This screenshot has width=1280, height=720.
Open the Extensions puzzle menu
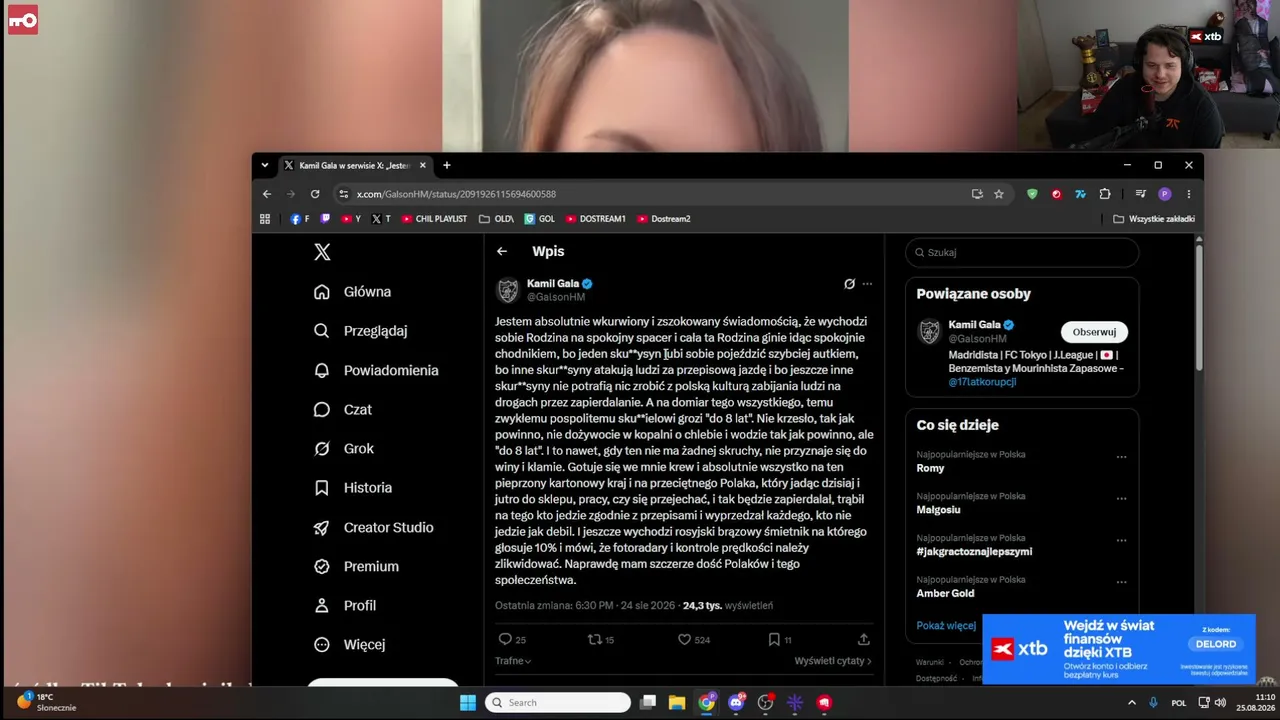pyautogui.click(x=1105, y=194)
